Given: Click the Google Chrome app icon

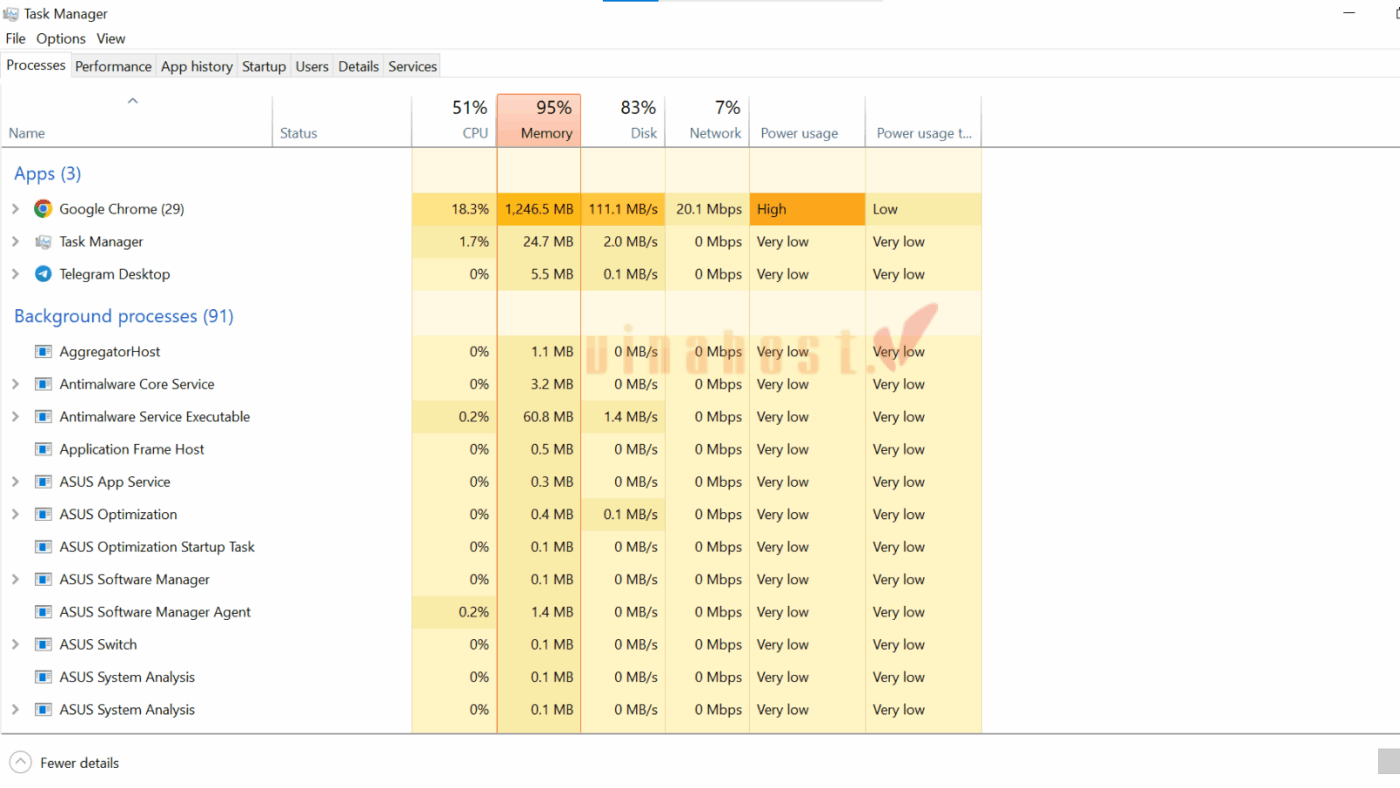Looking at the screenshot, I should (43, 209).
